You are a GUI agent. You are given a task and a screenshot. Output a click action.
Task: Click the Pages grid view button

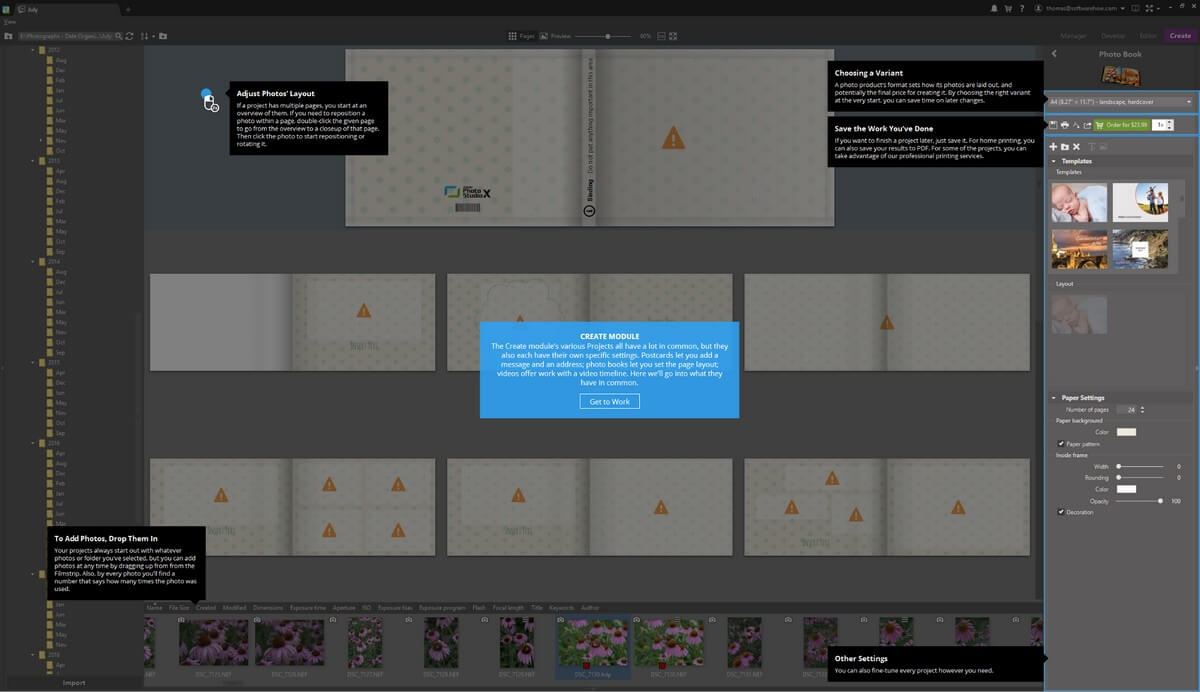[x=521, y=36]
